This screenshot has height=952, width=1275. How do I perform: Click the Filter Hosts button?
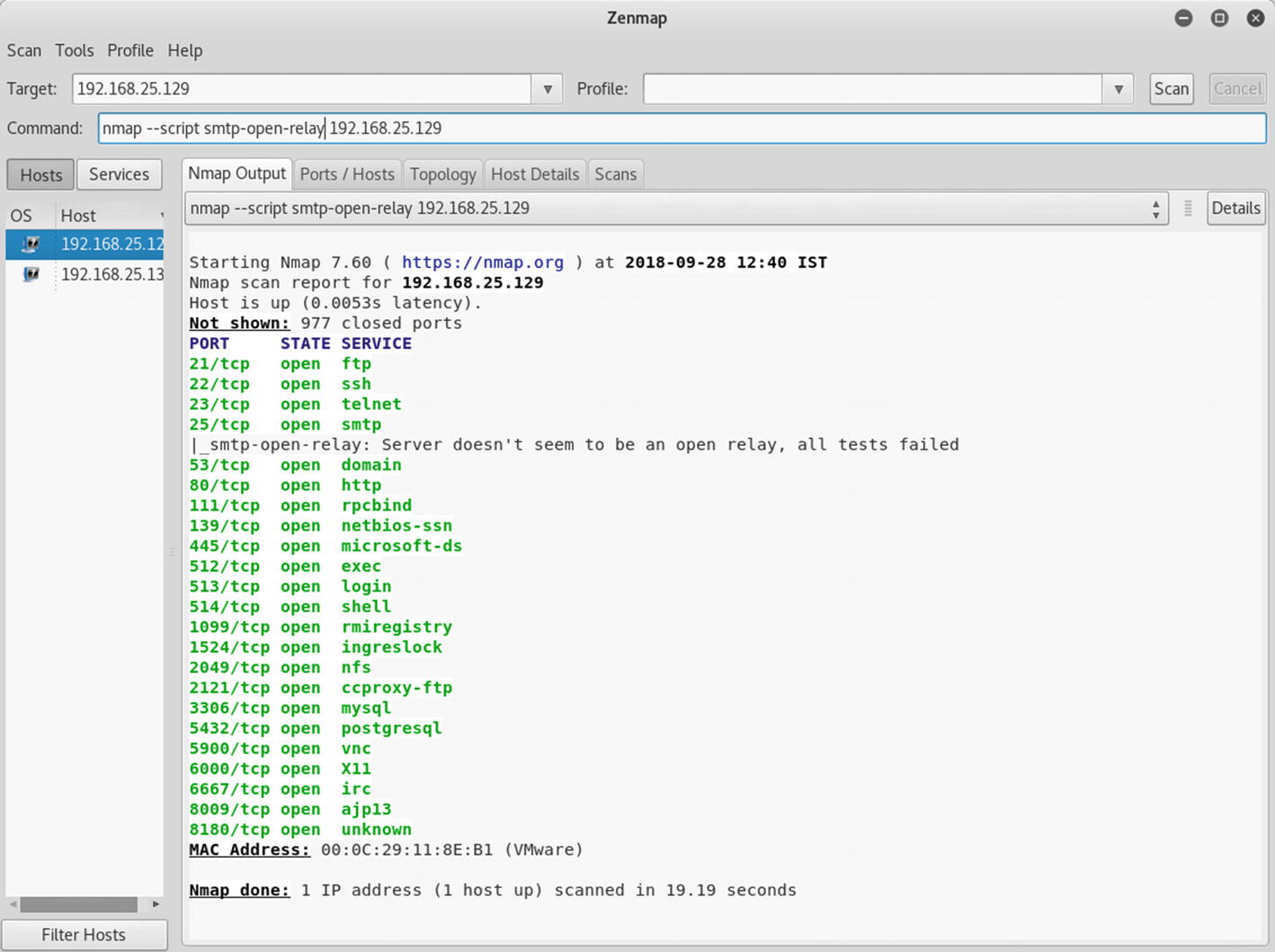click(84, 935)
